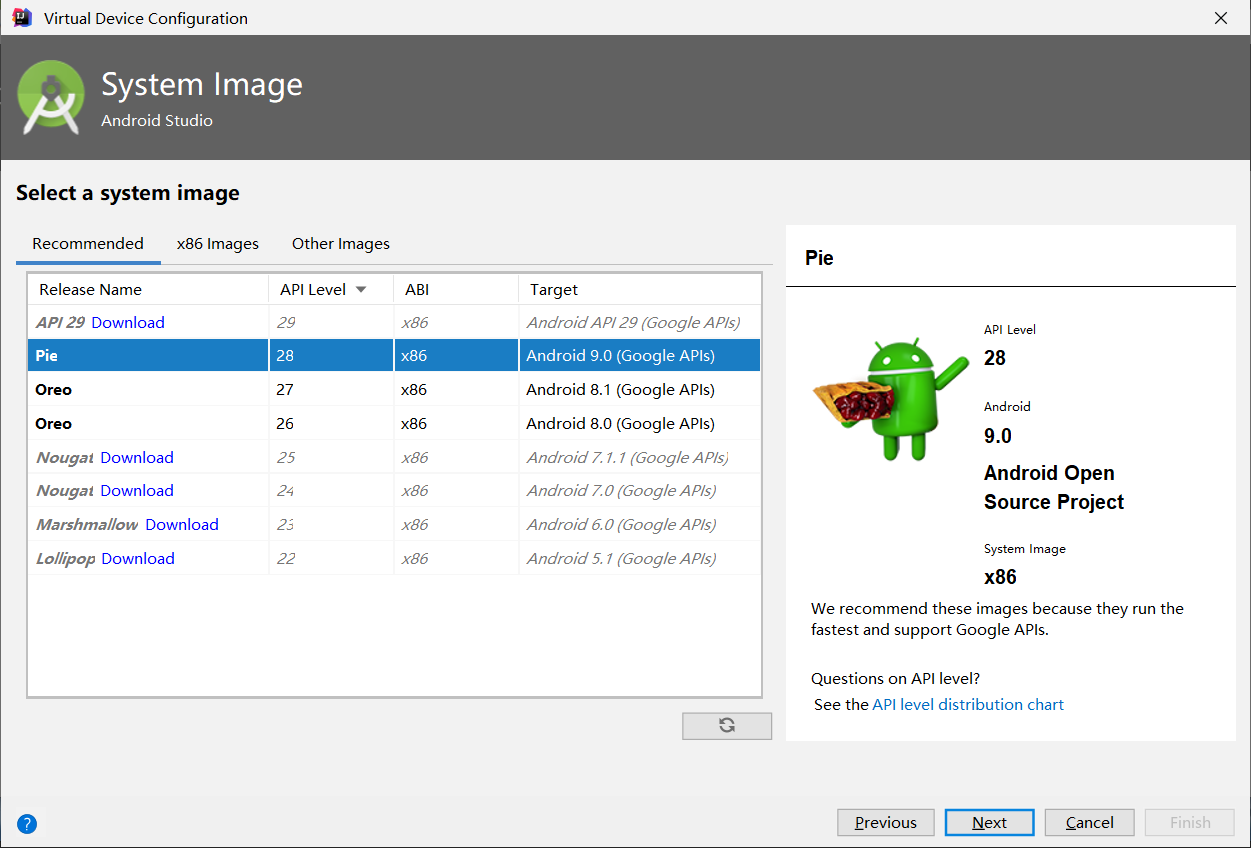
Task: Download the Nougat API 24 image
Action: [137, 490]
